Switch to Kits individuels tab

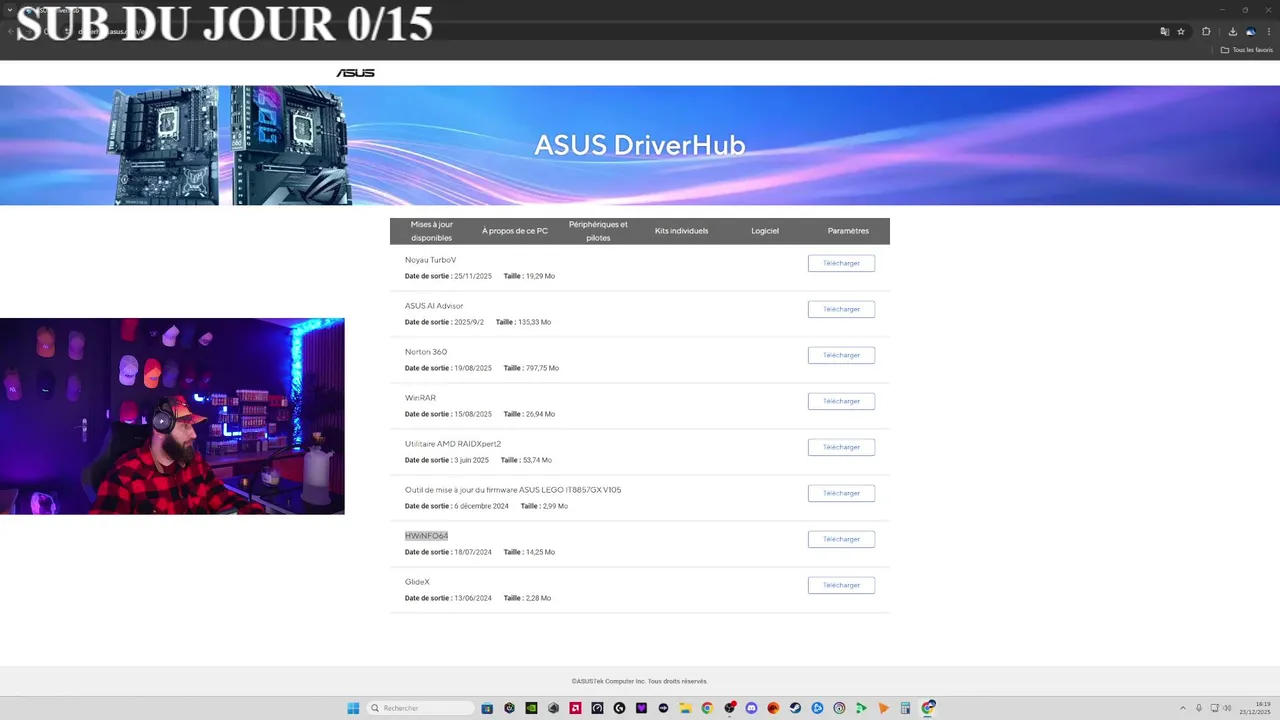pyautogui.click(x=681, y=231)
